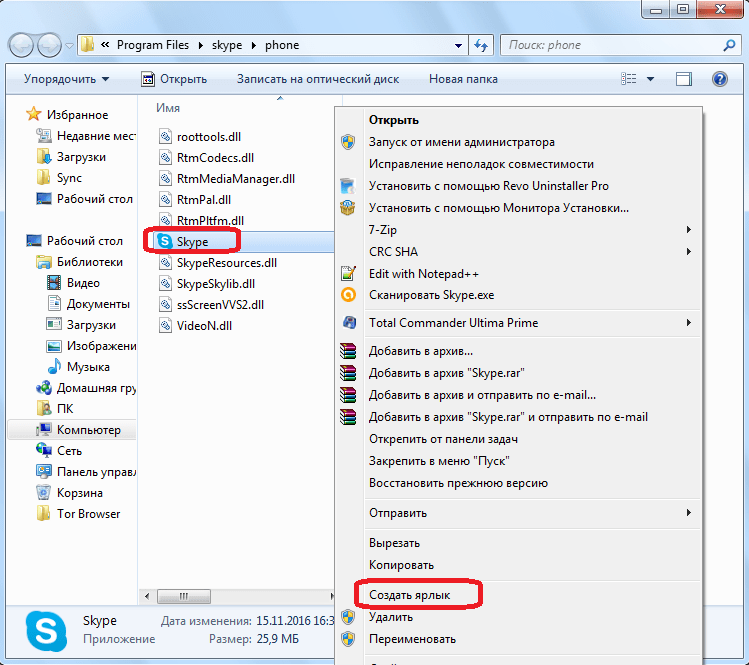Click Записать на оптический диск button
Viewport: 749px width, 665px height.
tap(318, 79)
